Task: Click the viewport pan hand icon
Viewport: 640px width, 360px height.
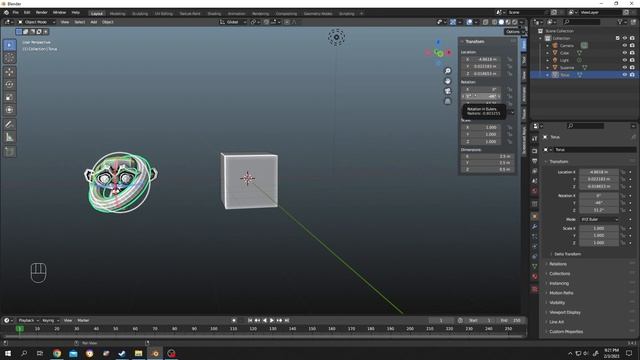Action: (x=447, y=81)
